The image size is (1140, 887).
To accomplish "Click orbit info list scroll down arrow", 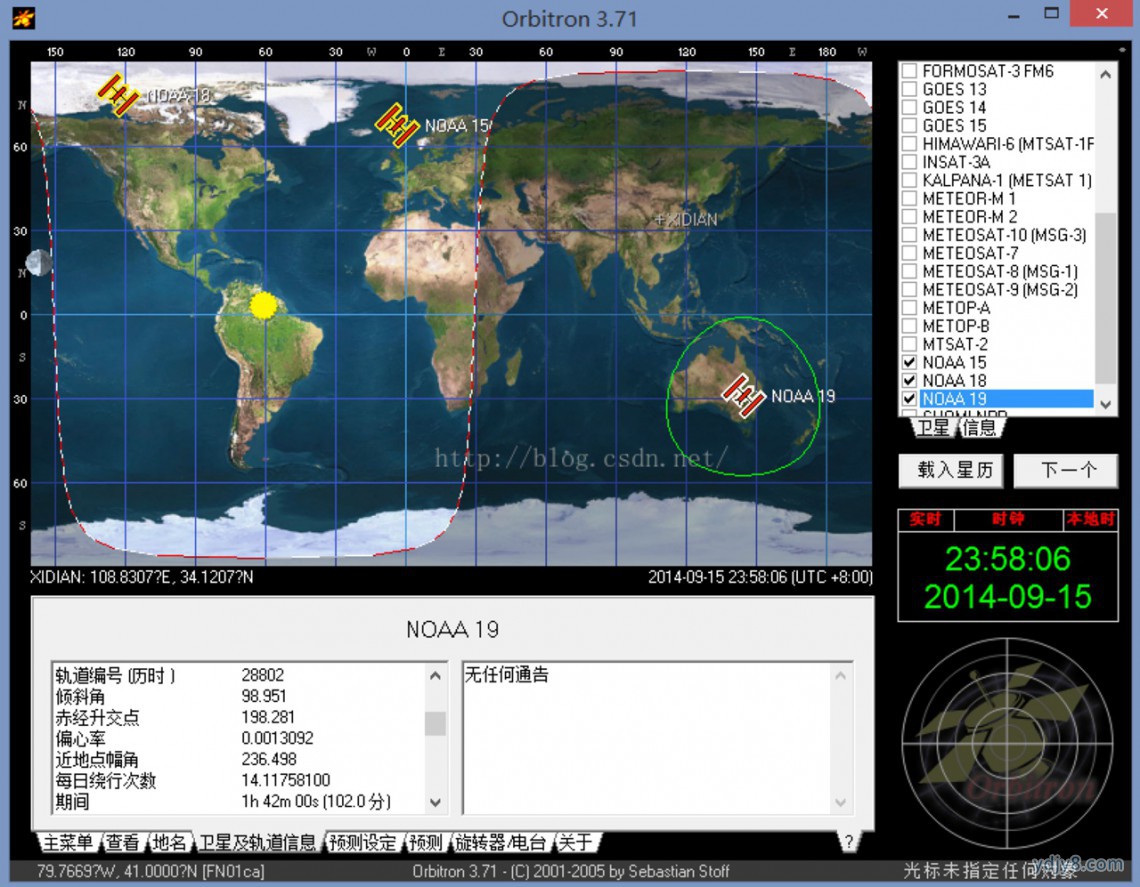I will point(435,802).
